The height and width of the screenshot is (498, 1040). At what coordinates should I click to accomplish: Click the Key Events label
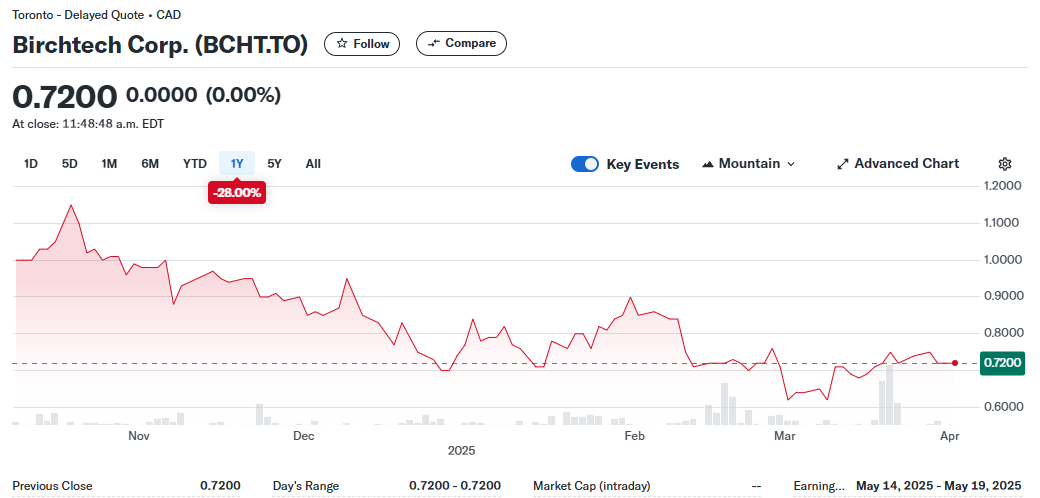(643, 164)
